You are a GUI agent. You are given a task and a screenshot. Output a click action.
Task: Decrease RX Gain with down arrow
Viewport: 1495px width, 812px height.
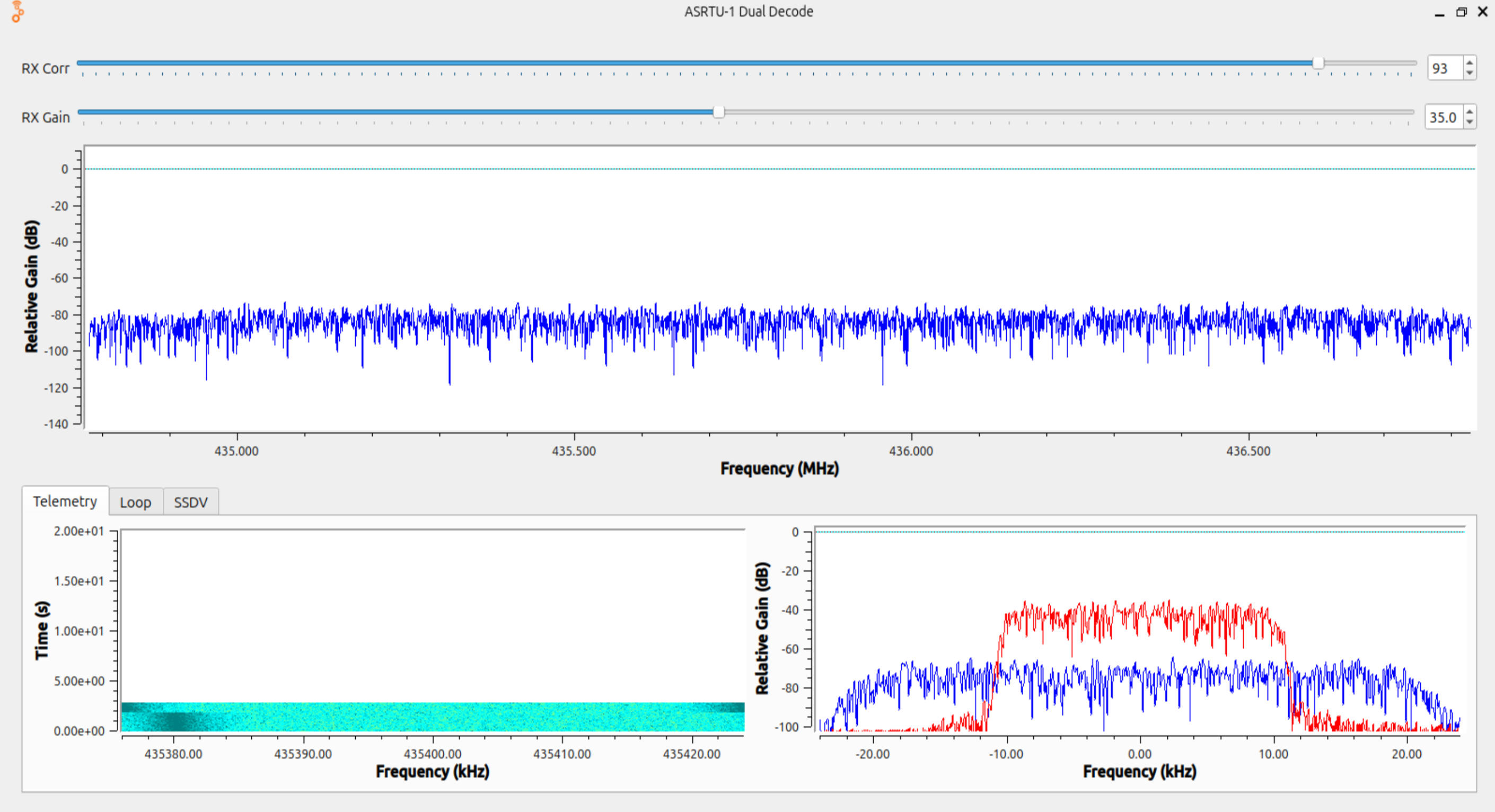1469,122
